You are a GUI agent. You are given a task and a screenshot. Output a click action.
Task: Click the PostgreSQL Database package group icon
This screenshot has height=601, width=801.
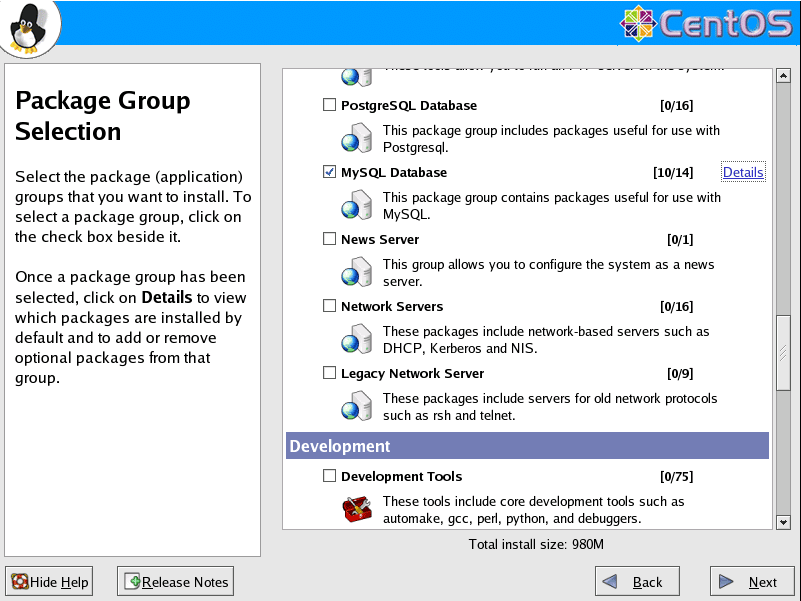(356, 138)
